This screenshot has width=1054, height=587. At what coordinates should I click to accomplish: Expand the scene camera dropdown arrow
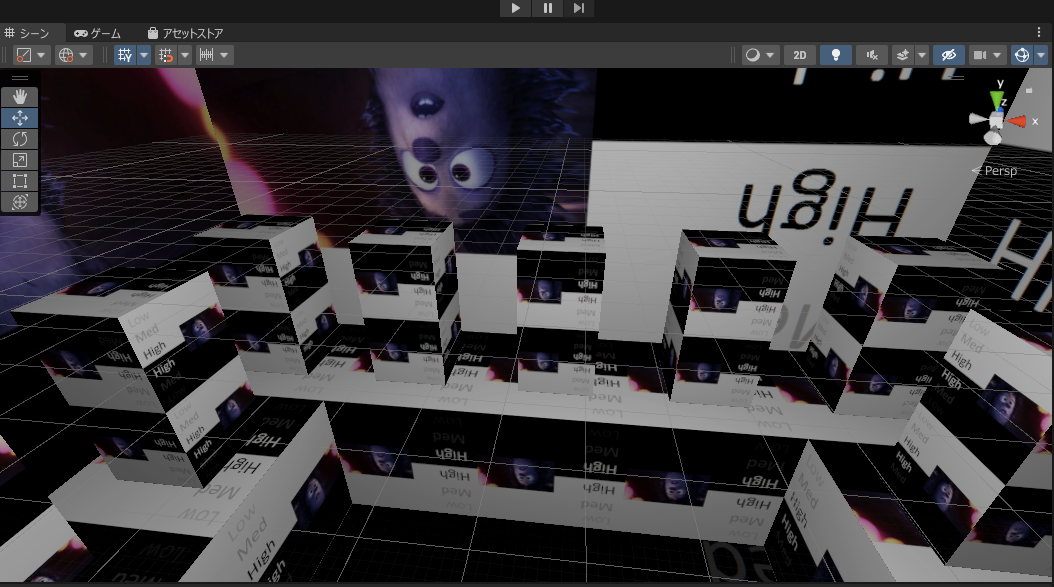click(998, 55)
